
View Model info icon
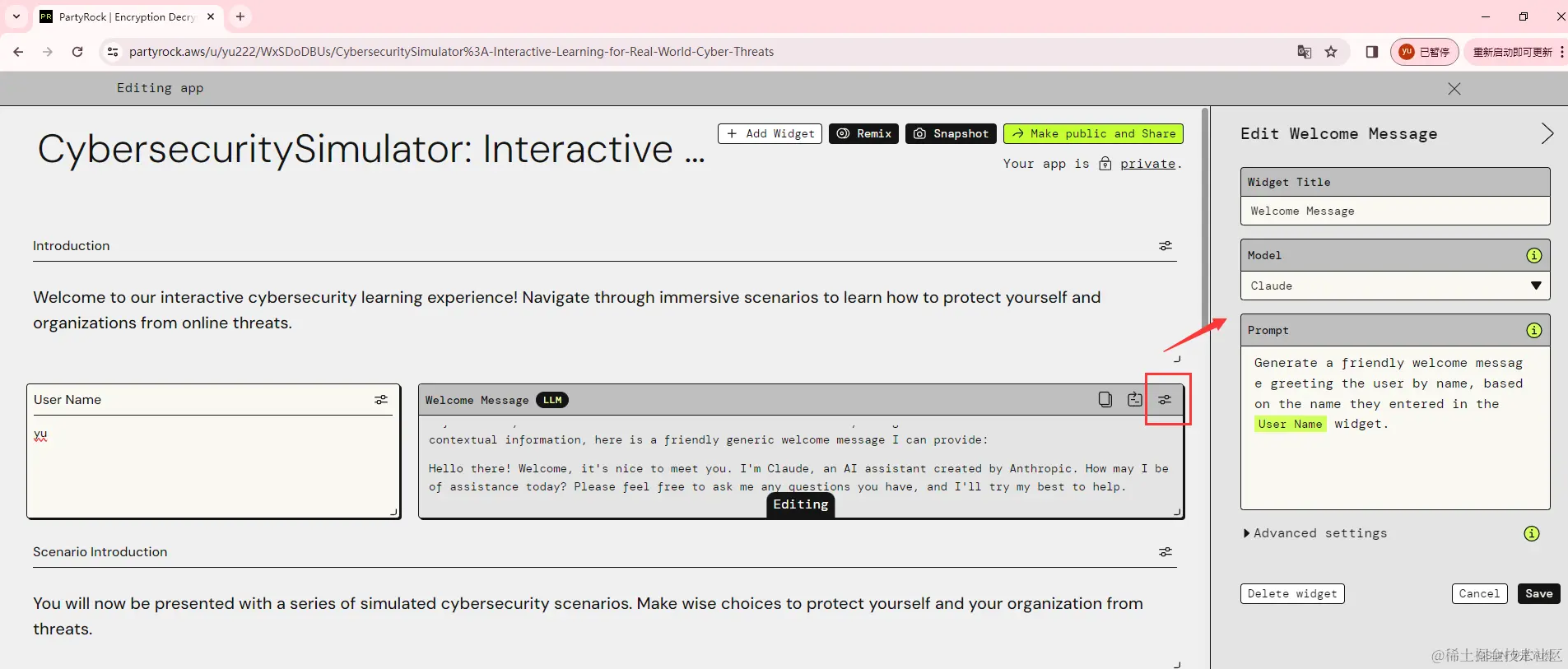[1533, 255]
